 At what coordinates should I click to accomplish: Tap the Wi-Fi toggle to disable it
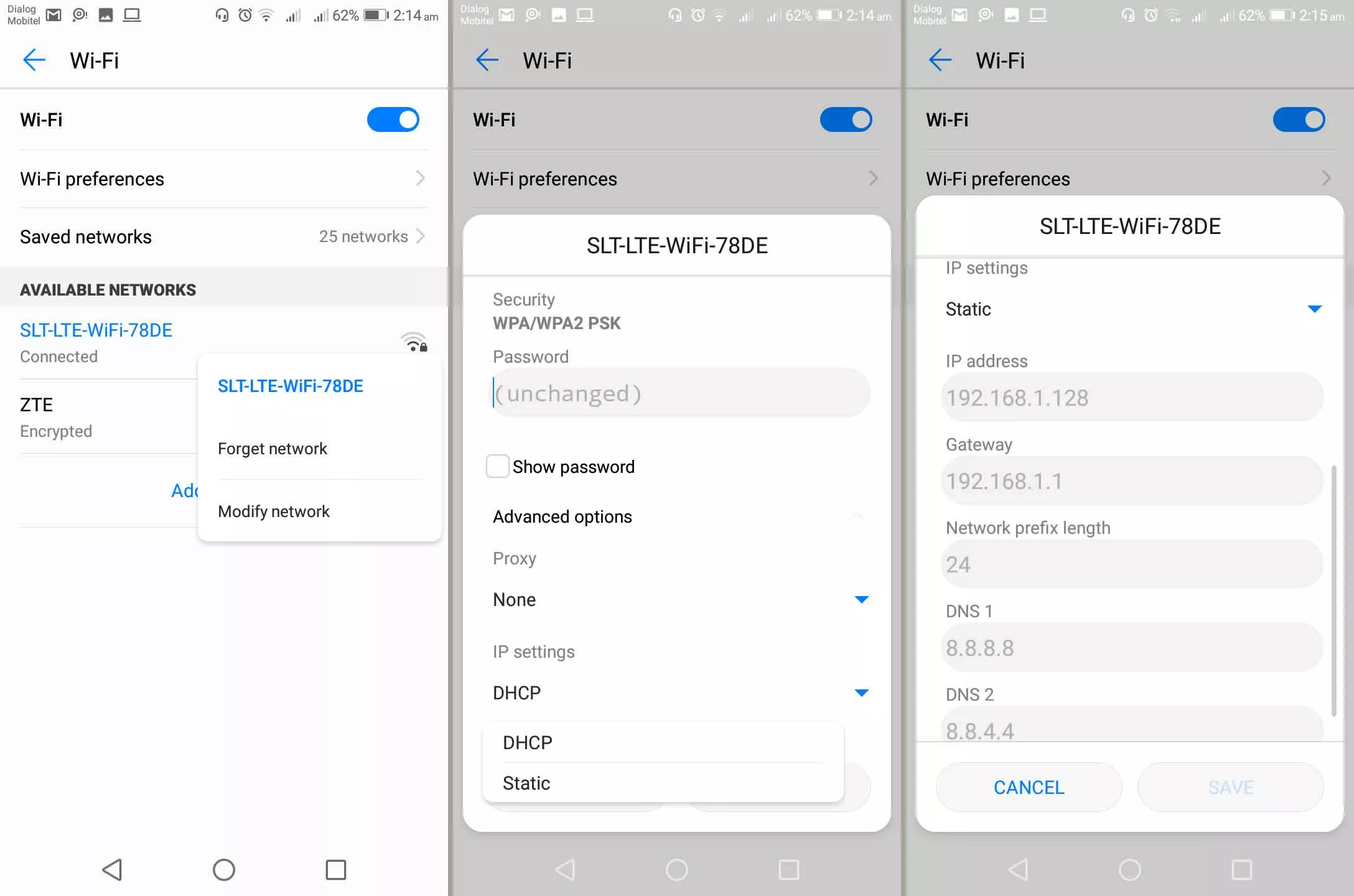pyautogui.click(x=393, y=120)
